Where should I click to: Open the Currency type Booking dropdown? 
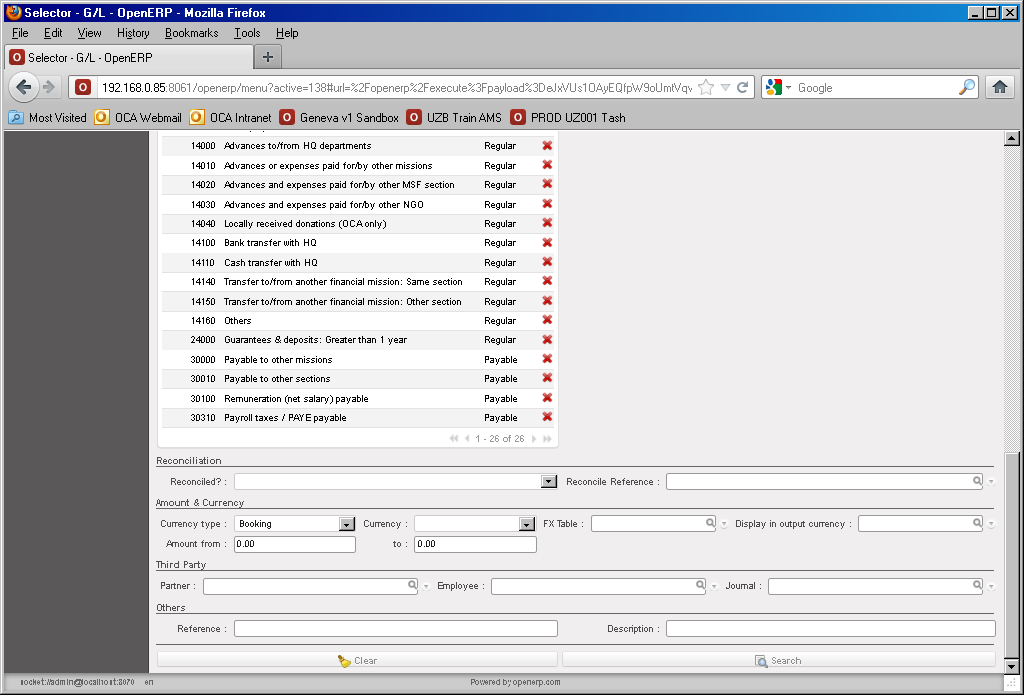tap(347, 524)
